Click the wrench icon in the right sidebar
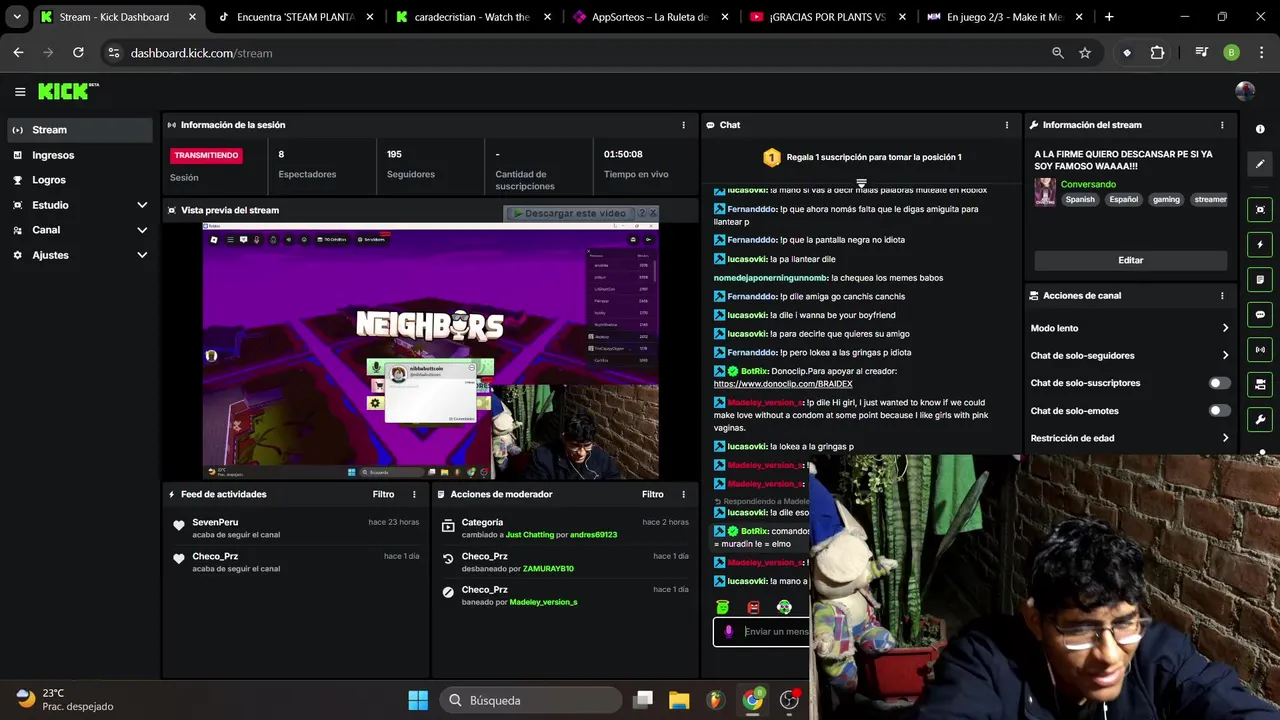1280x720 pixels. tap(1260, 419)
